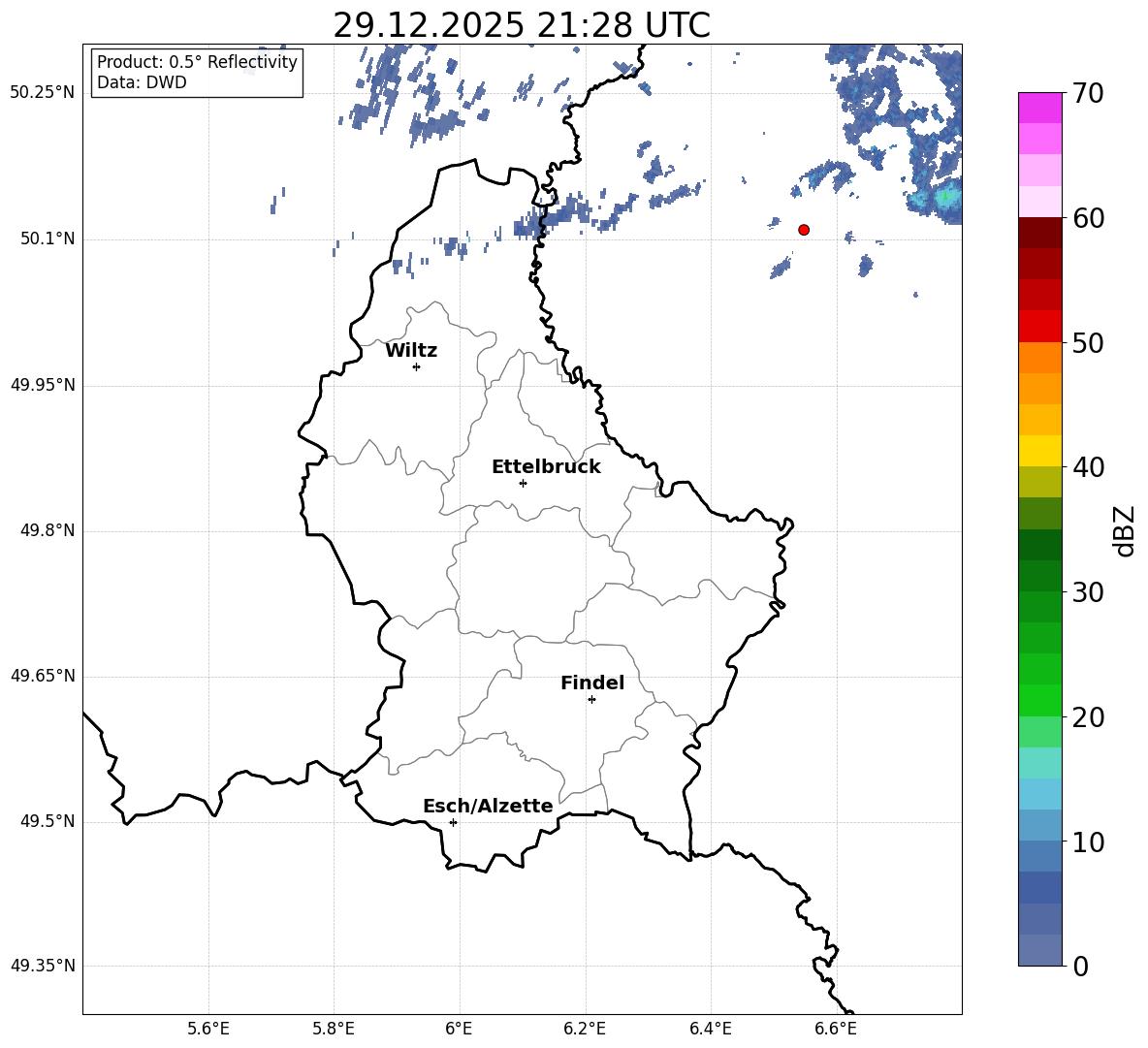Click the 50 tick on the colorbar

(x=1088, y=342)
